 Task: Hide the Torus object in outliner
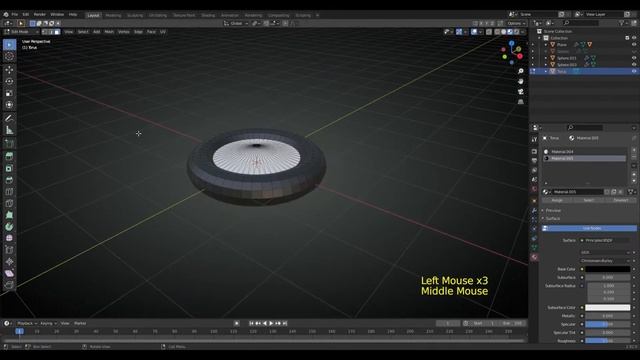pyautogui.click(x=634, y=71)
